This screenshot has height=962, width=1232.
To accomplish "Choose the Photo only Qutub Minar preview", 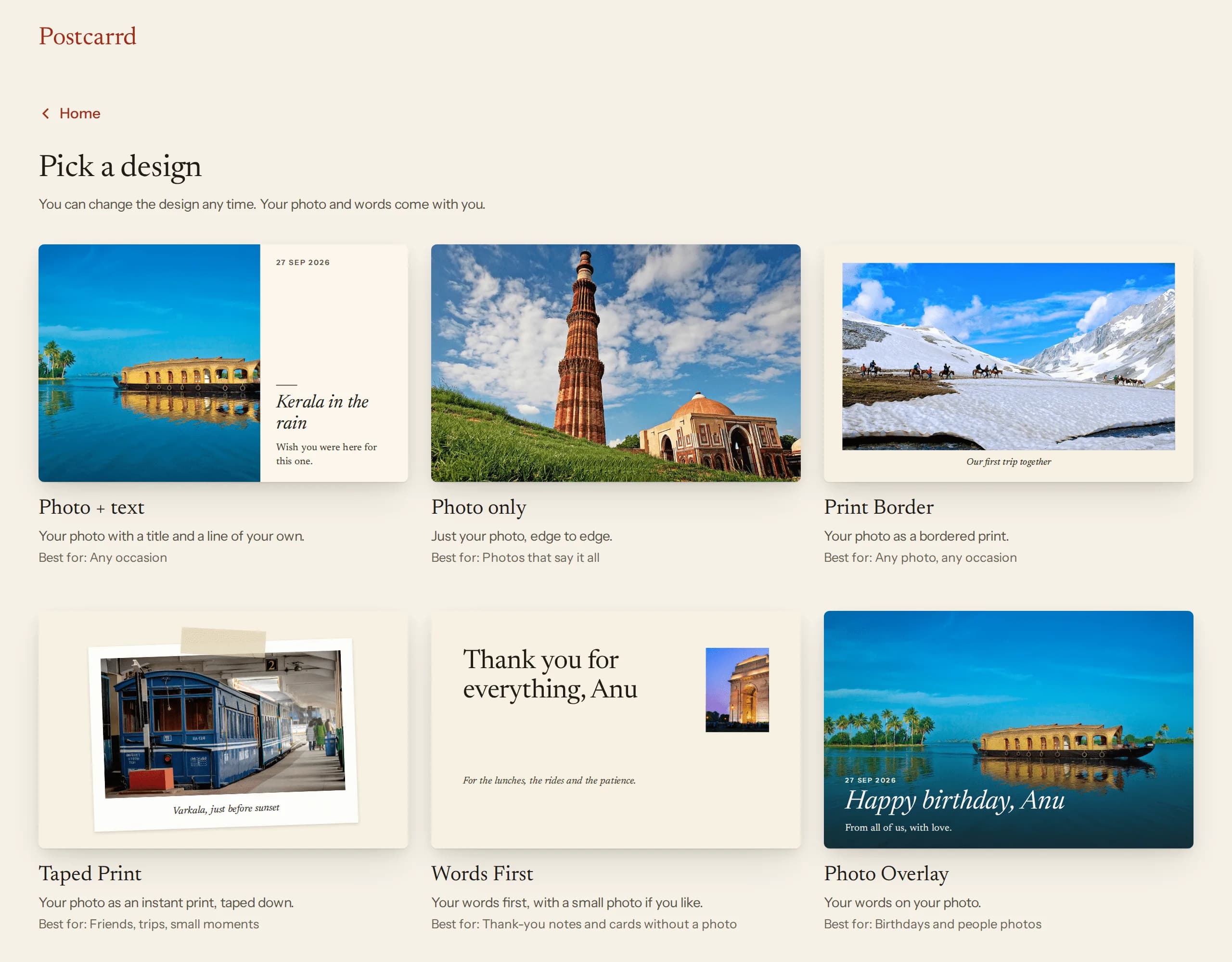I will 616,363.
